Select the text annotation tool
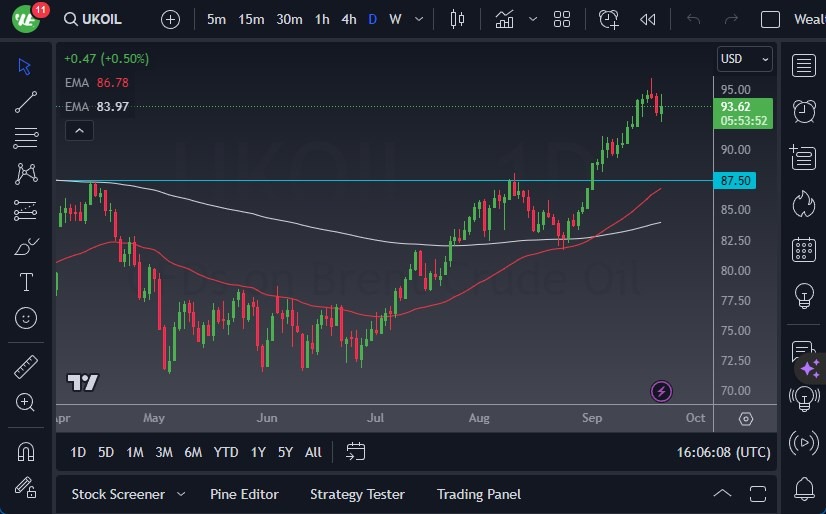 coord(26,282)
